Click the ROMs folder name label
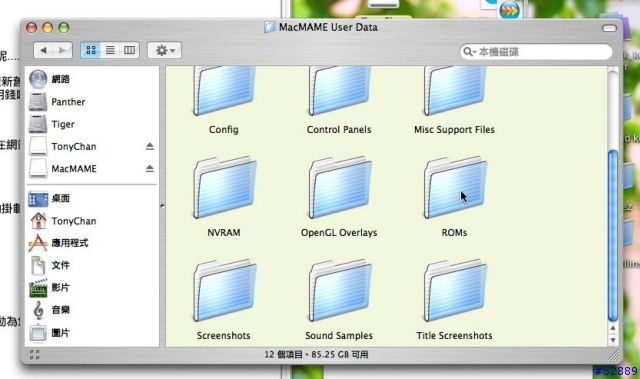The height and width of the screenshot is (379, 640). [454, 233]
